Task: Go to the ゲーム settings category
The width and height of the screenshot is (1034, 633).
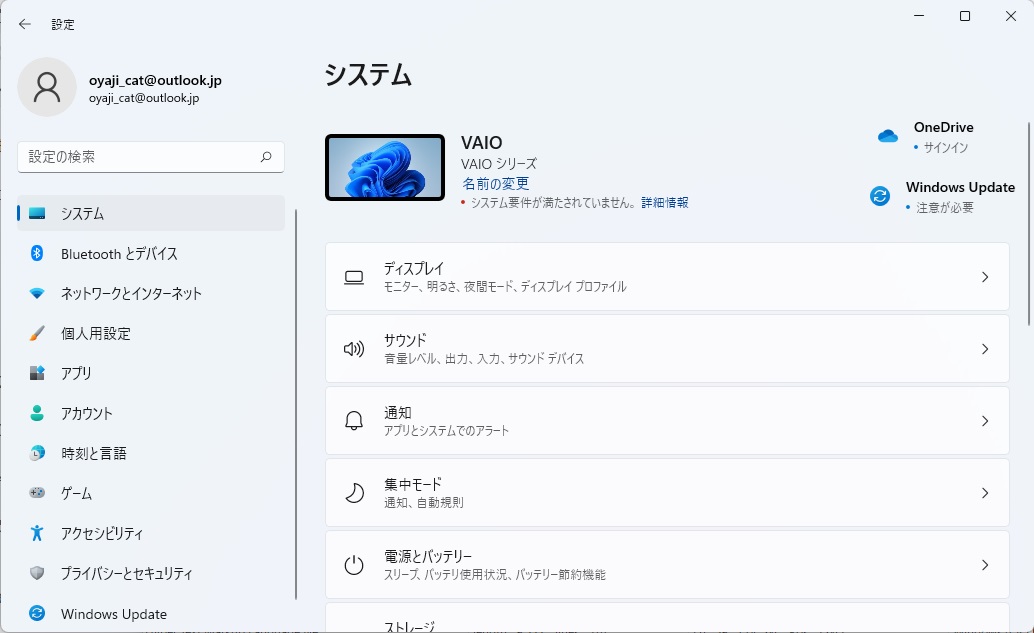Action: click(151, 493)
